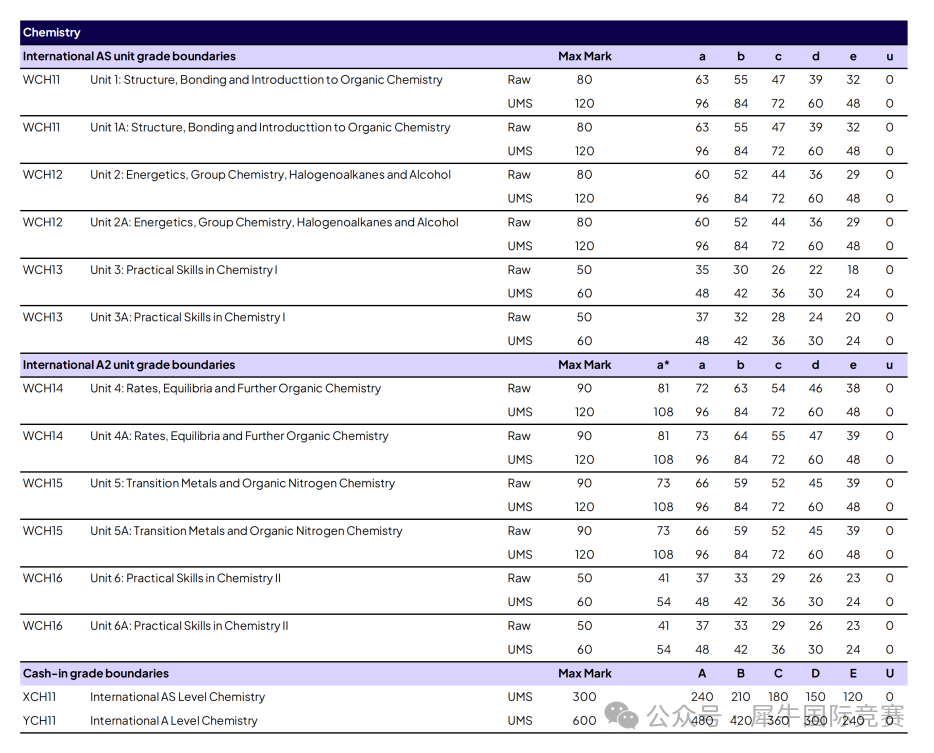Click Unit 1: Structure, Bonding row title
934x753 pixels.
tap(266, 80)
